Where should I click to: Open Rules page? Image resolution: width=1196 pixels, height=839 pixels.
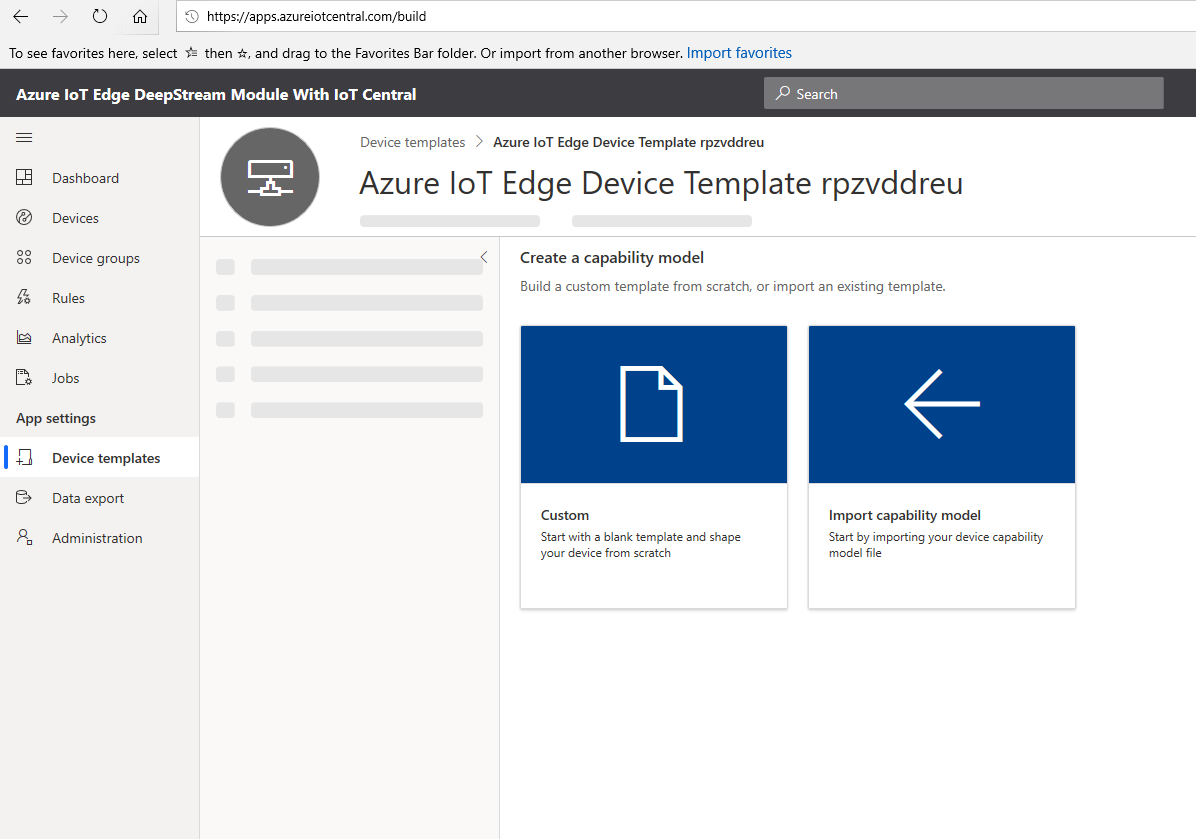pos(69,298)
